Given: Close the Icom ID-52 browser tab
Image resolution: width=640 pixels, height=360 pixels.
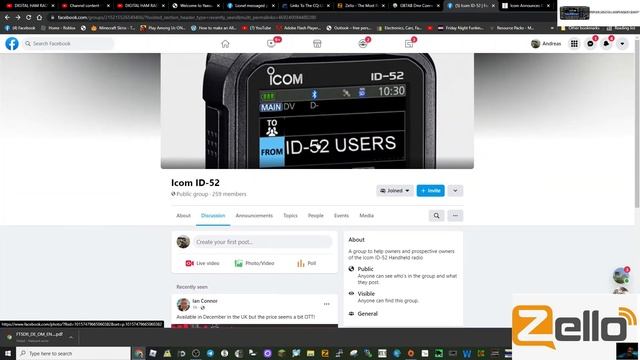Looking at the screenshot, I should coord(493,6).
